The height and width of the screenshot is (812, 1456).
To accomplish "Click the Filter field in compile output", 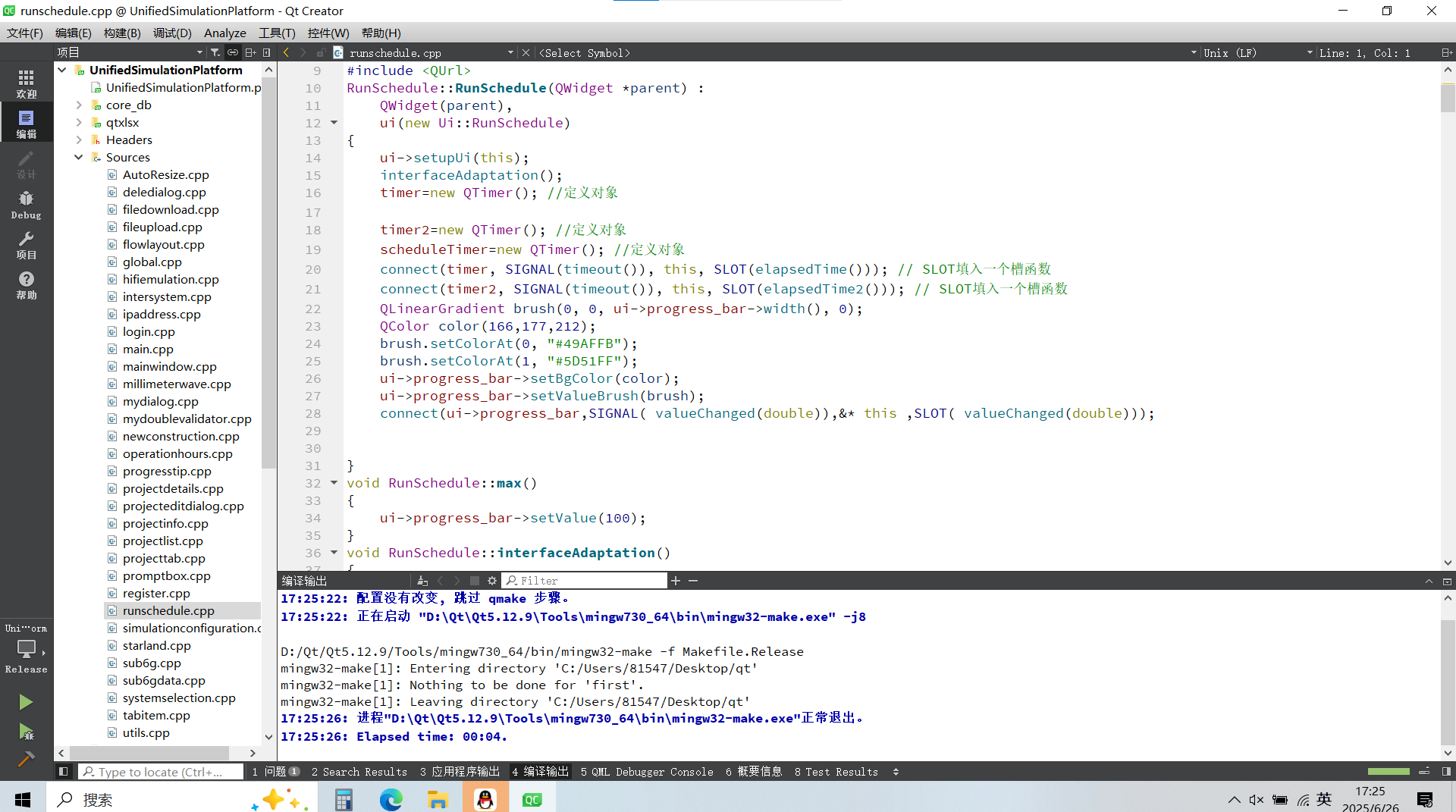I will point(585,581).
